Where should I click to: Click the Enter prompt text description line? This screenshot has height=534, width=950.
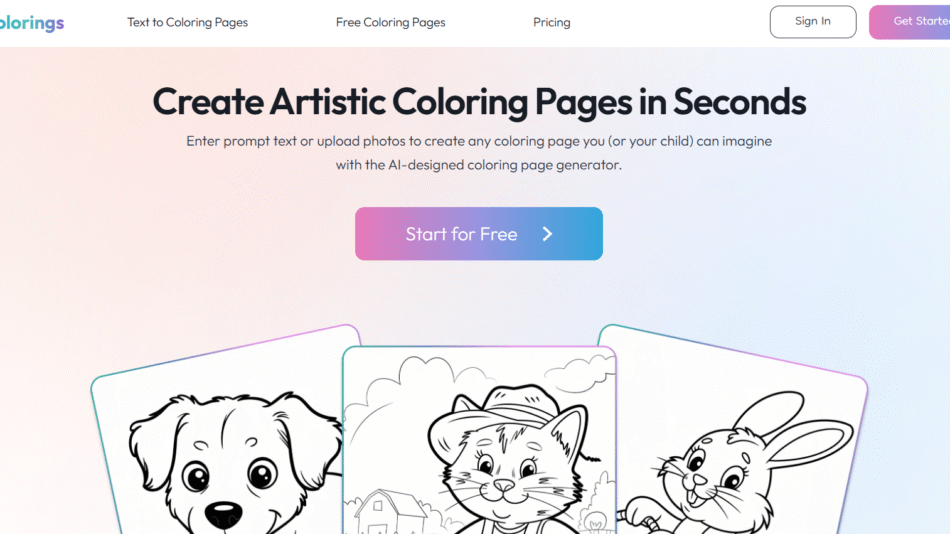pos(479,141)
